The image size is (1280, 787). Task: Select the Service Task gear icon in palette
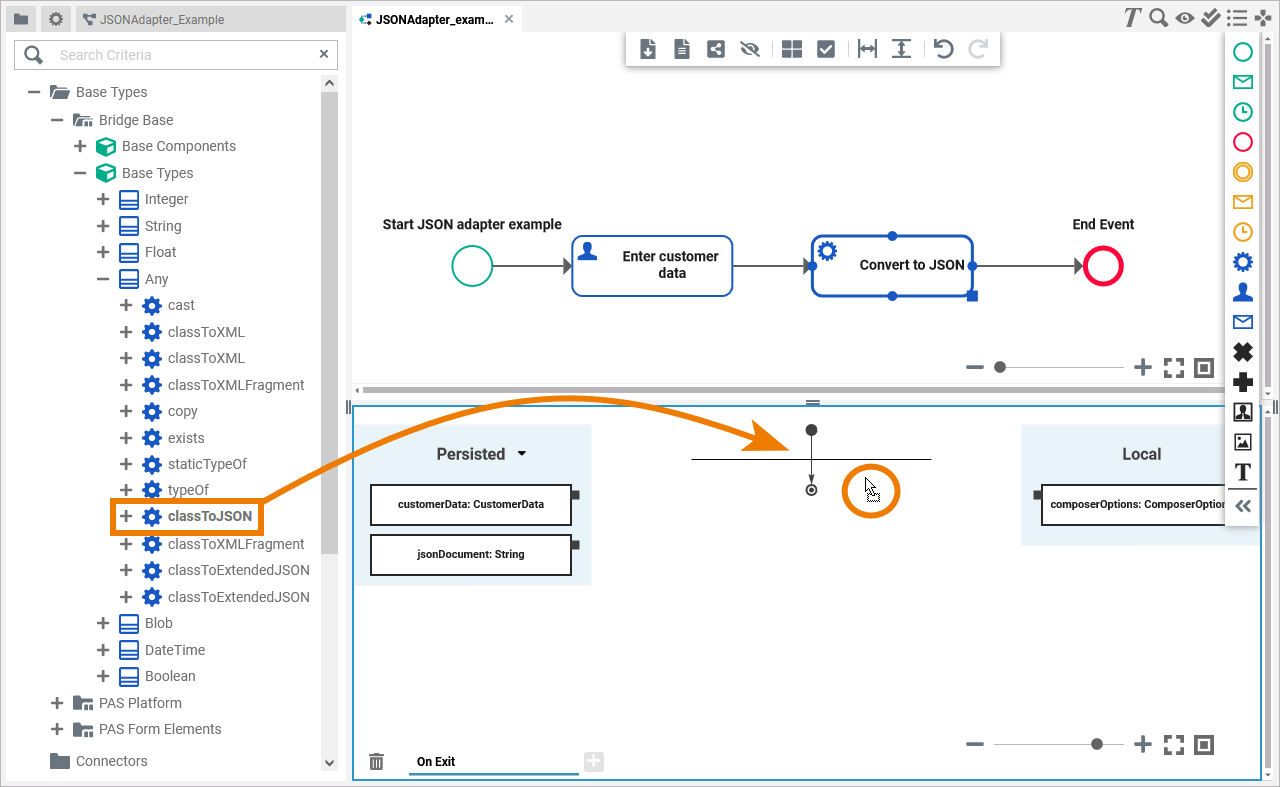(x=1242, y=261)
